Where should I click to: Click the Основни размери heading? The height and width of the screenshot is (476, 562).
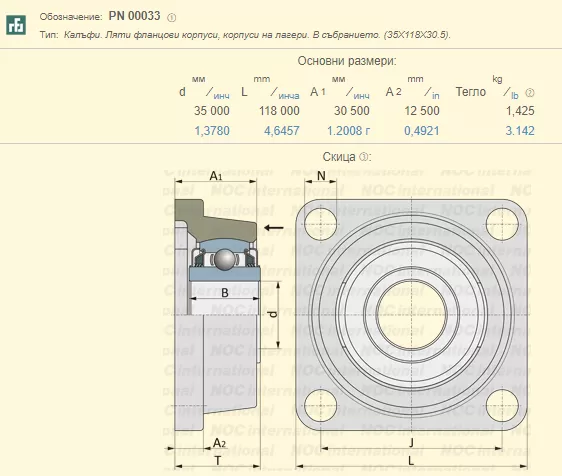point(347,61)
